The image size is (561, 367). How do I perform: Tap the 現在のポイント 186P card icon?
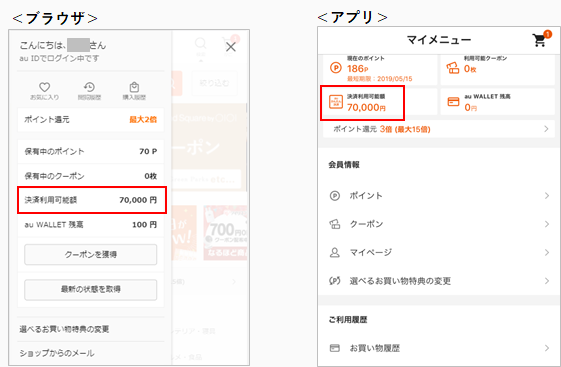pos(335,68)
